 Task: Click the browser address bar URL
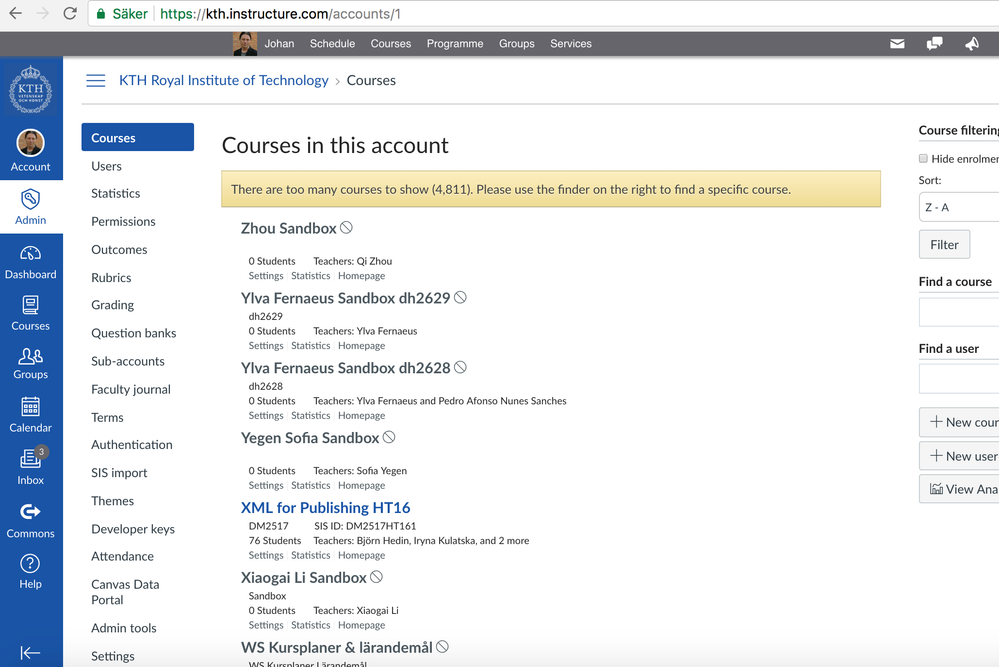pyautogui.click(x=280, y=14)
